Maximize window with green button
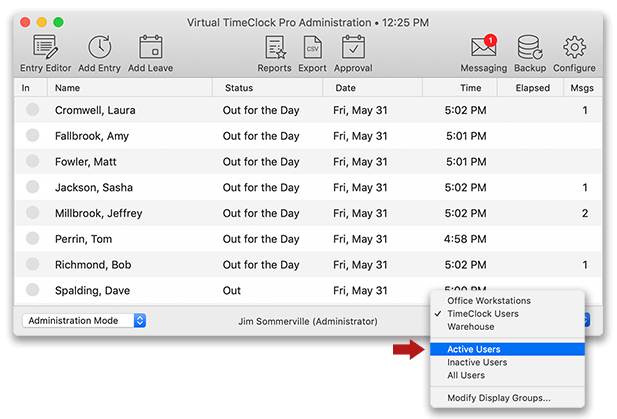617x419 pixels. tap(58, 22)
